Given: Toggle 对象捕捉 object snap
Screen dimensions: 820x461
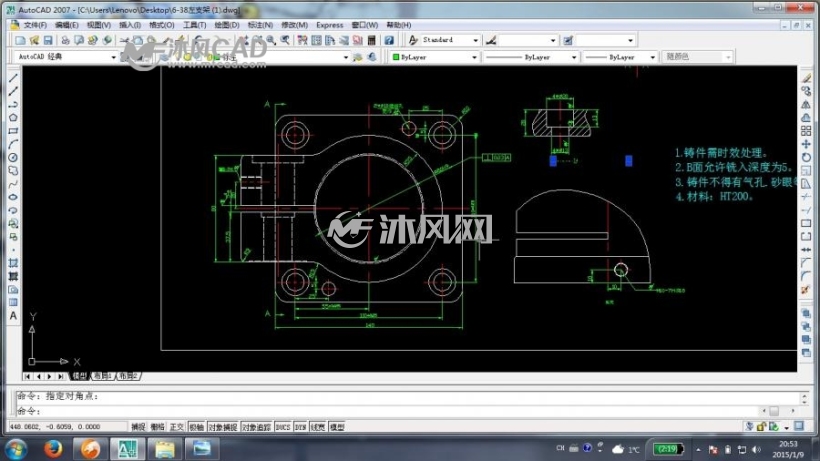Looking at the screenshot, I should (x=223, y=427).
